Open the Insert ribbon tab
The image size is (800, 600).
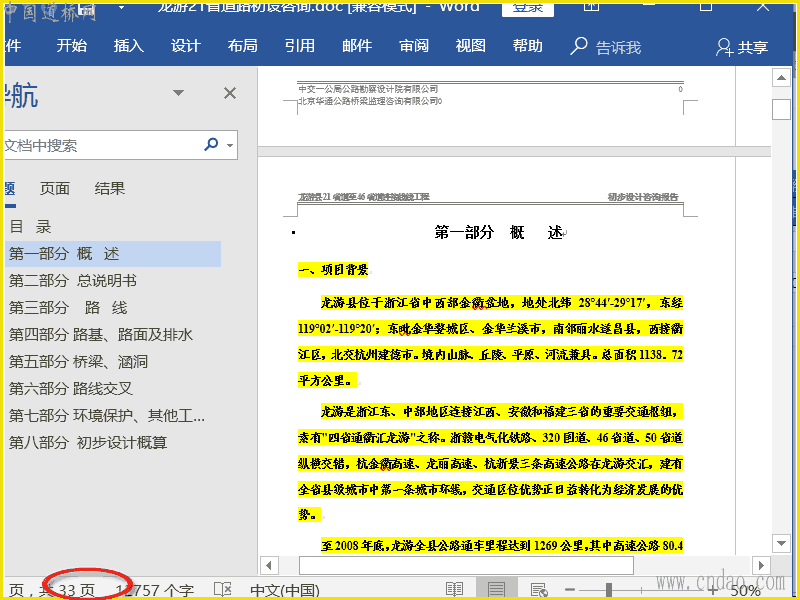(x=129, y=46)
